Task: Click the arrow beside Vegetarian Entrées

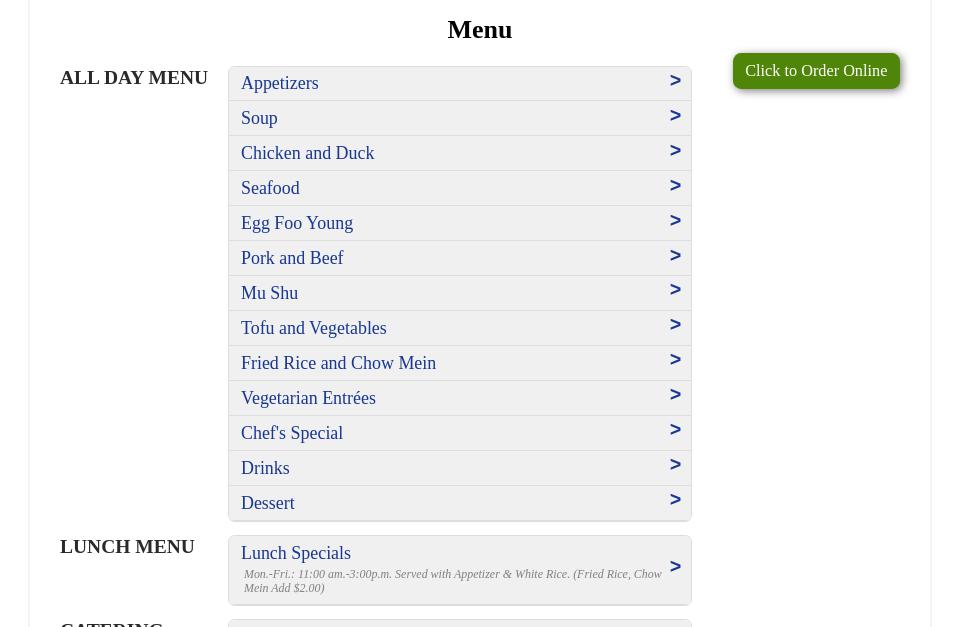Action: pyautogui.click(x=675, y=395)
